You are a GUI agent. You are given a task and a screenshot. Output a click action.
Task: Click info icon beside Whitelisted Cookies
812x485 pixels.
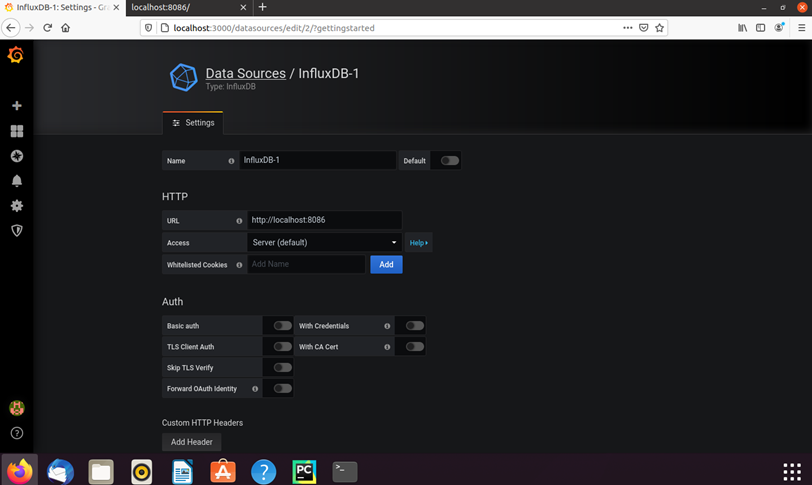point(239,265)
